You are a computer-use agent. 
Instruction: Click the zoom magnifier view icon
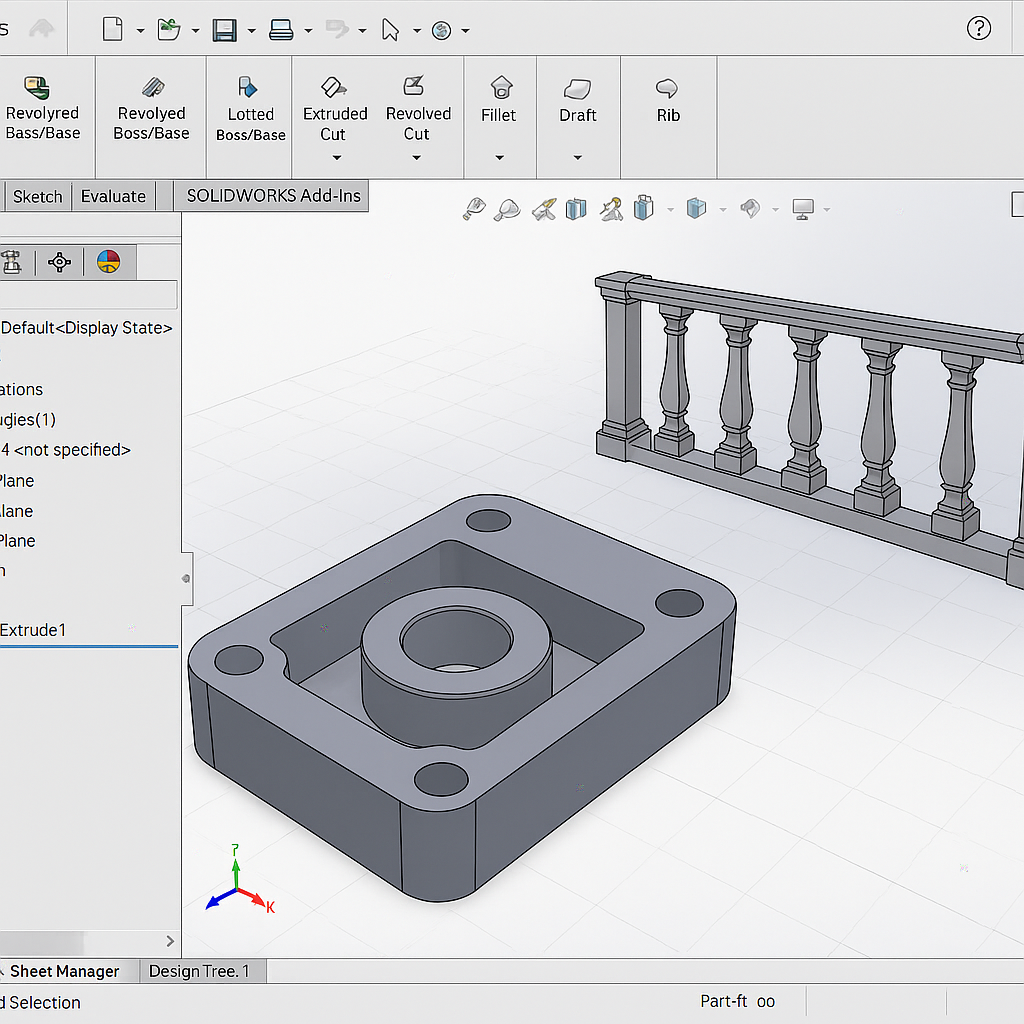tap(508, 208)
